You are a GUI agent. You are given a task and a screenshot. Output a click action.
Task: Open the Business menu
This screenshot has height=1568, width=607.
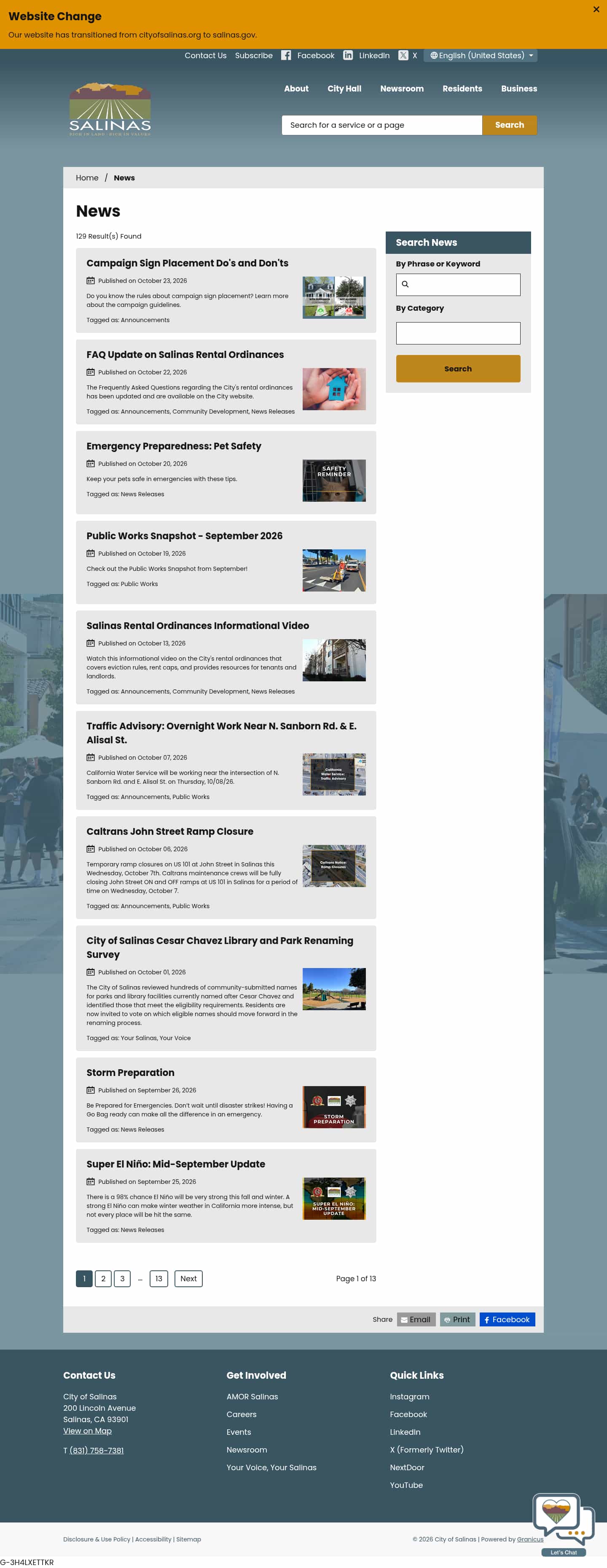click(519, 89)
